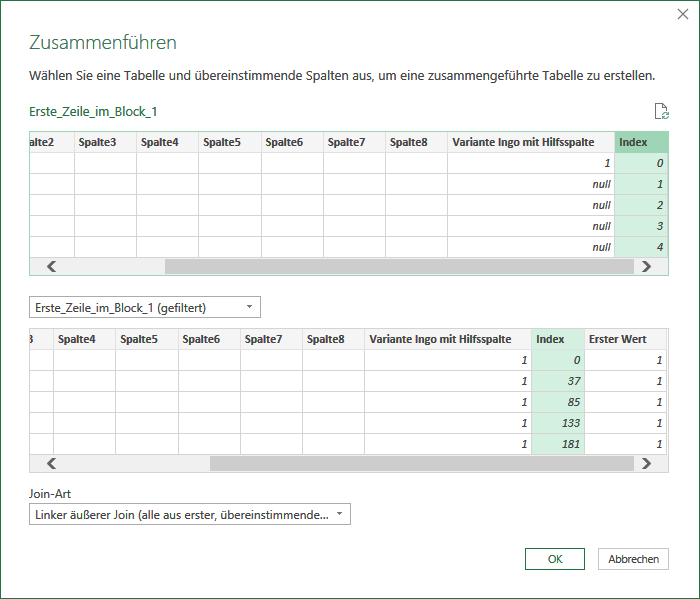The image size is (700, 599).
Task: Click the refresh preview document icon
Action: [x=662, y=111]
